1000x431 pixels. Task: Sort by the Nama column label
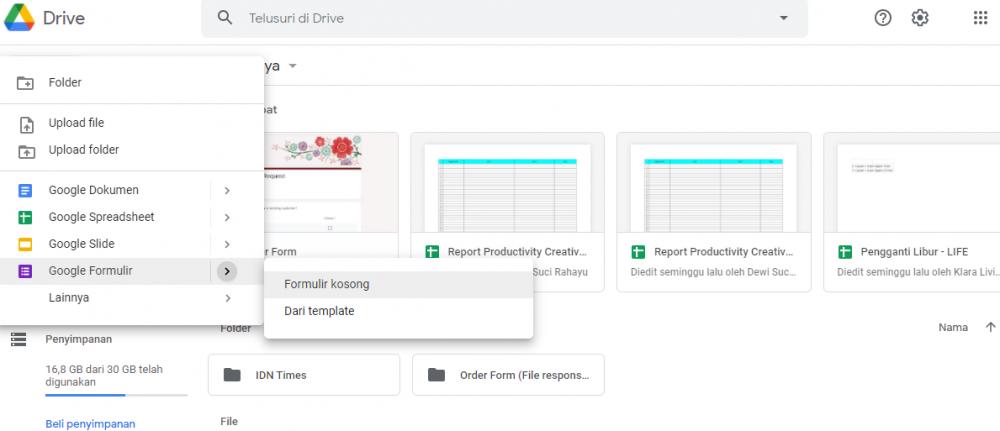[953, 327]
